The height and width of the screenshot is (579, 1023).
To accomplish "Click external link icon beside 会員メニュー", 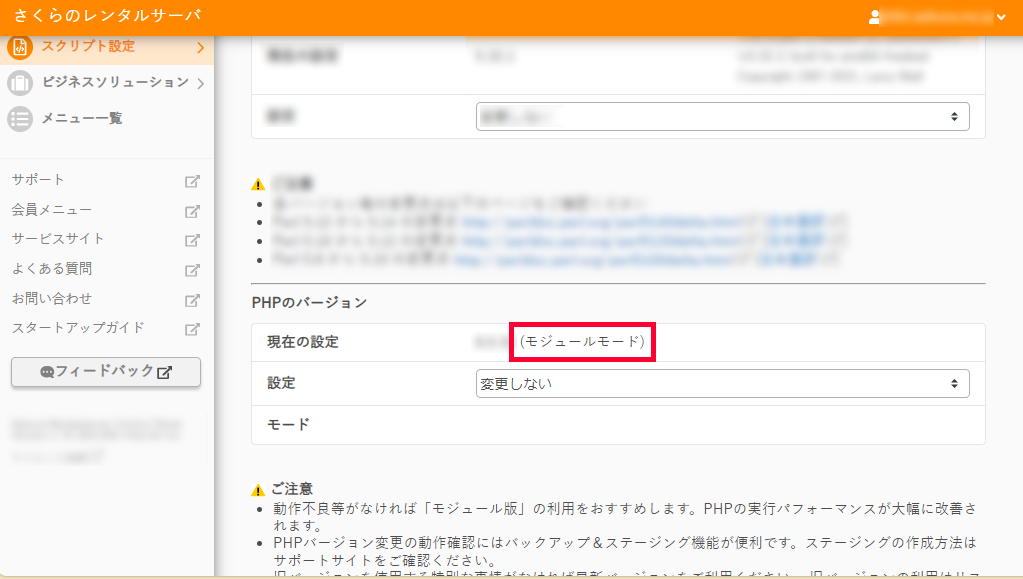I will pos(193,211).
